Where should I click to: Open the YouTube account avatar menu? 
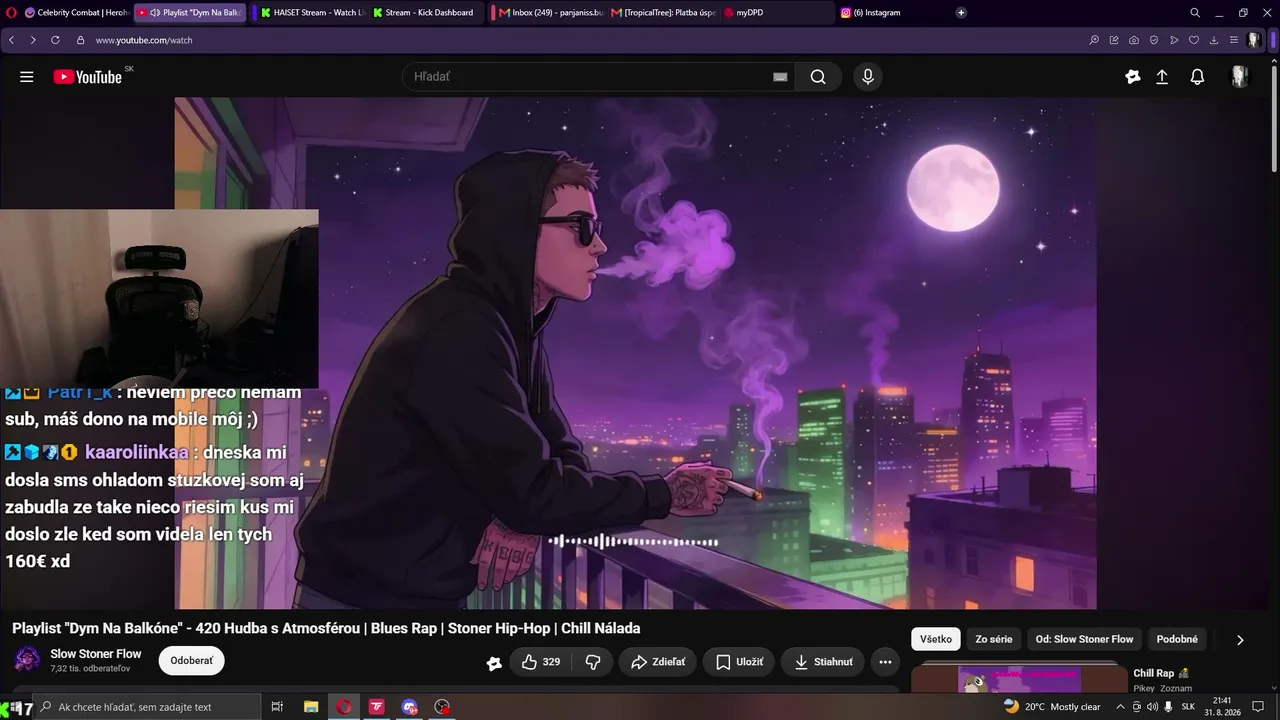tap(1240, 77)
